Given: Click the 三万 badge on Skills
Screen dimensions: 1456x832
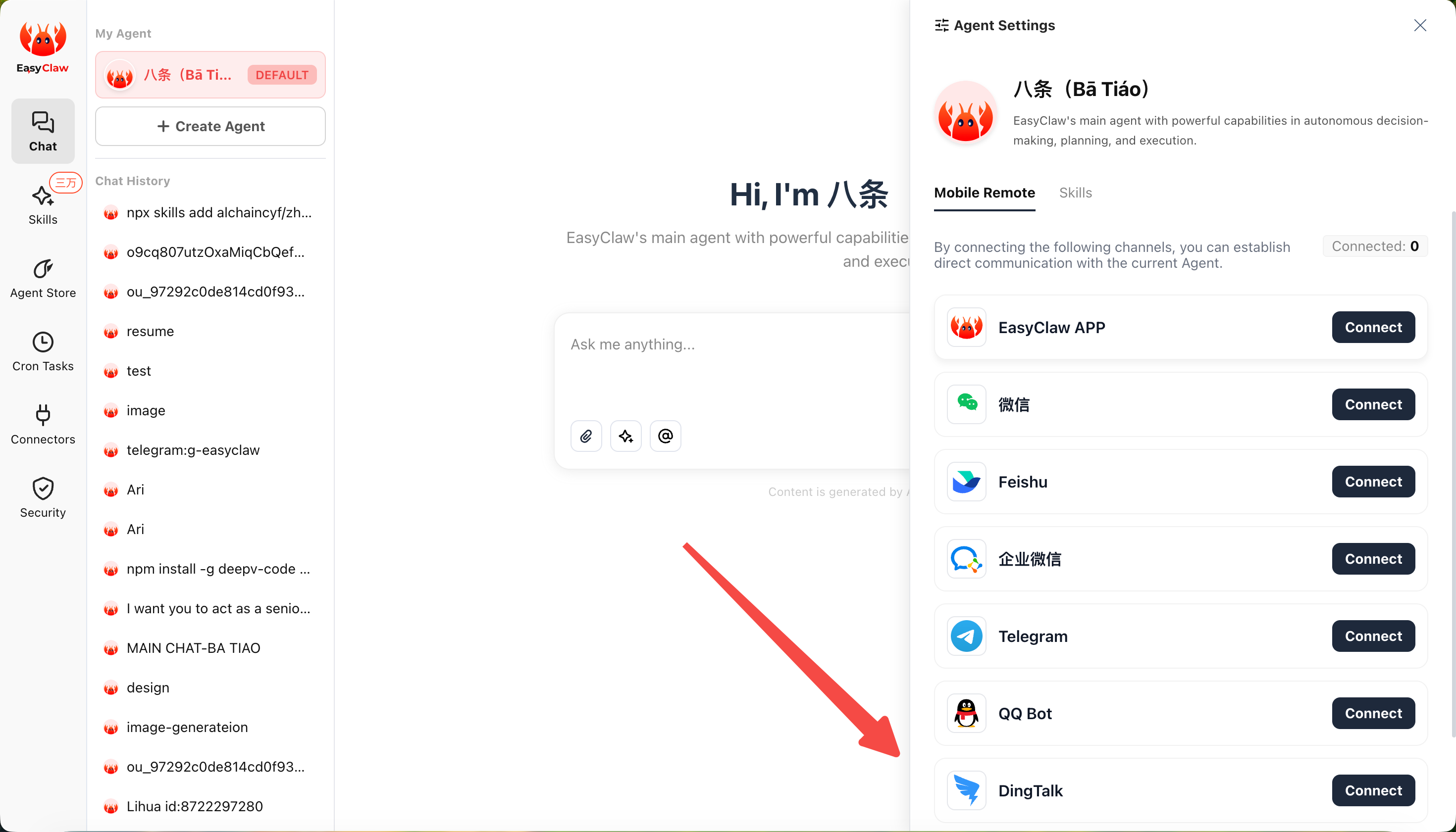Looking at the screenshot, I should 66,182.
